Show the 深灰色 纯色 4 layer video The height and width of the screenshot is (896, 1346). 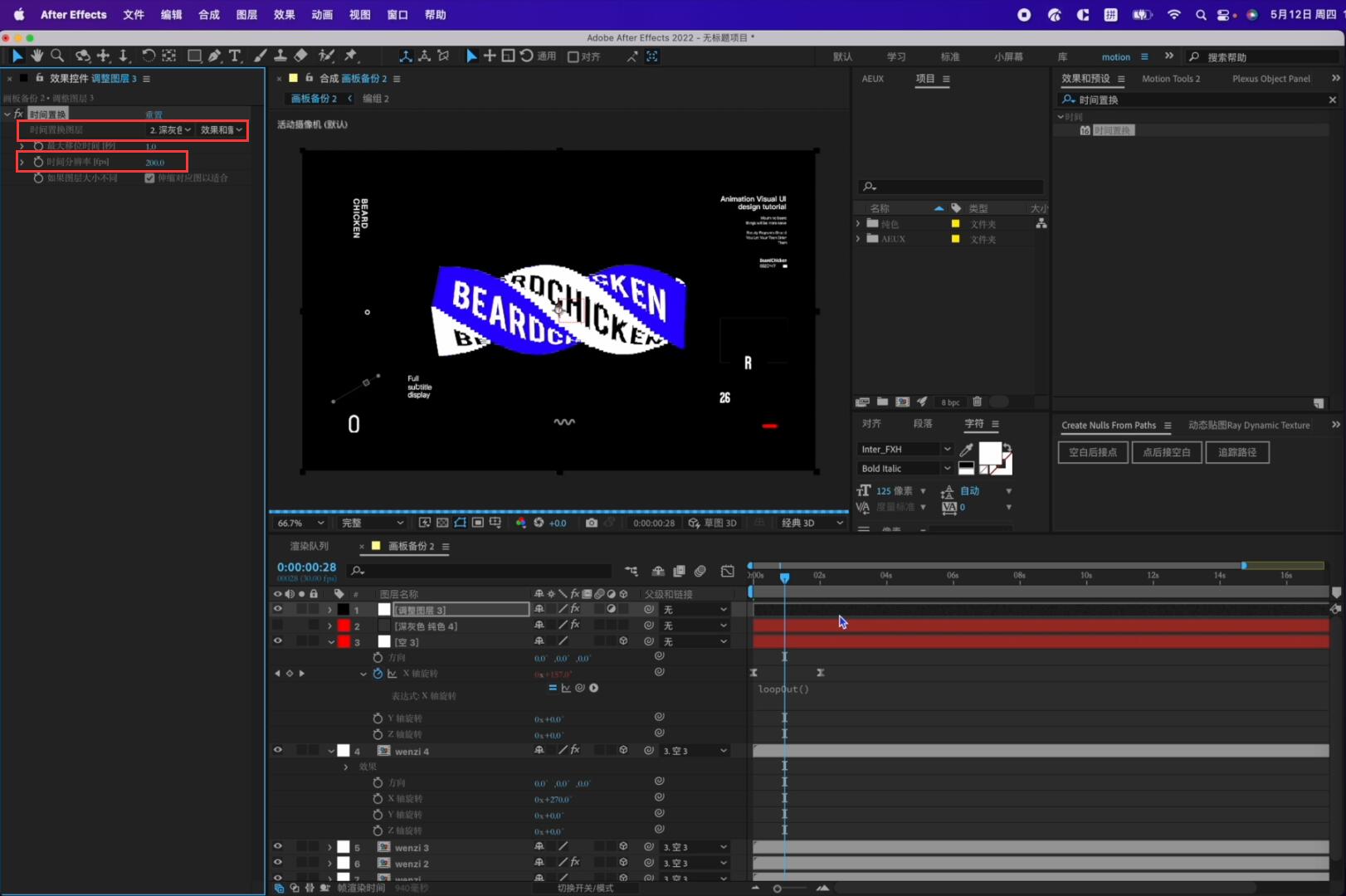click(x=278, y=626)
